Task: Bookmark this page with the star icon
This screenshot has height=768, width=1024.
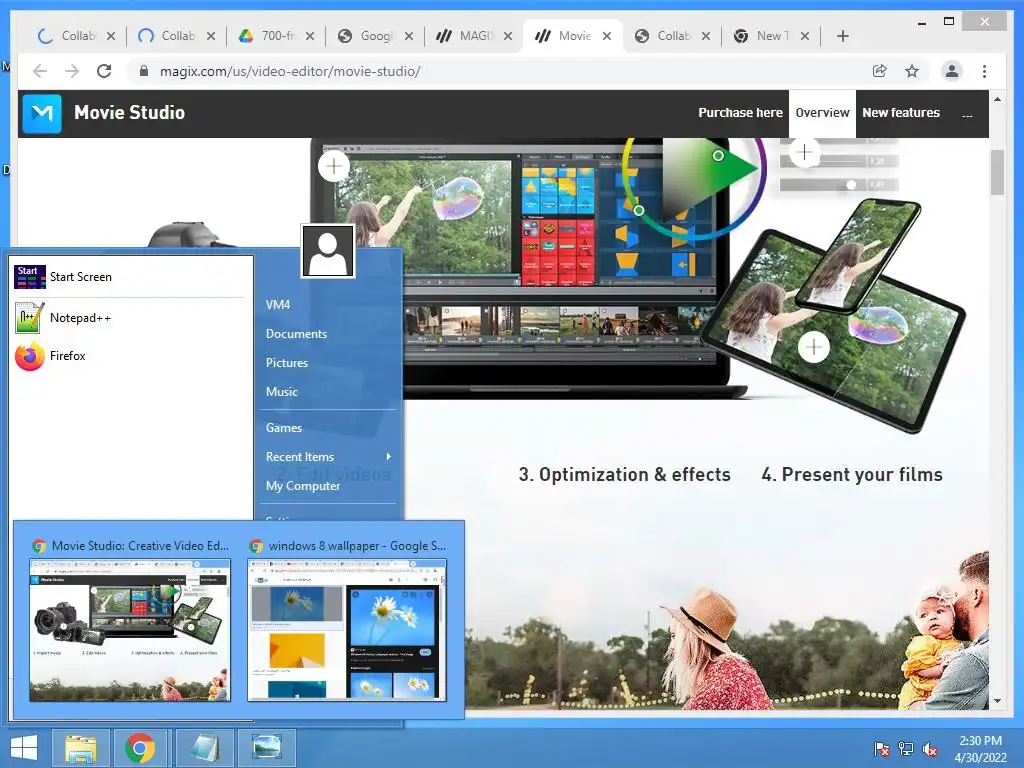Action: point(912,71)
